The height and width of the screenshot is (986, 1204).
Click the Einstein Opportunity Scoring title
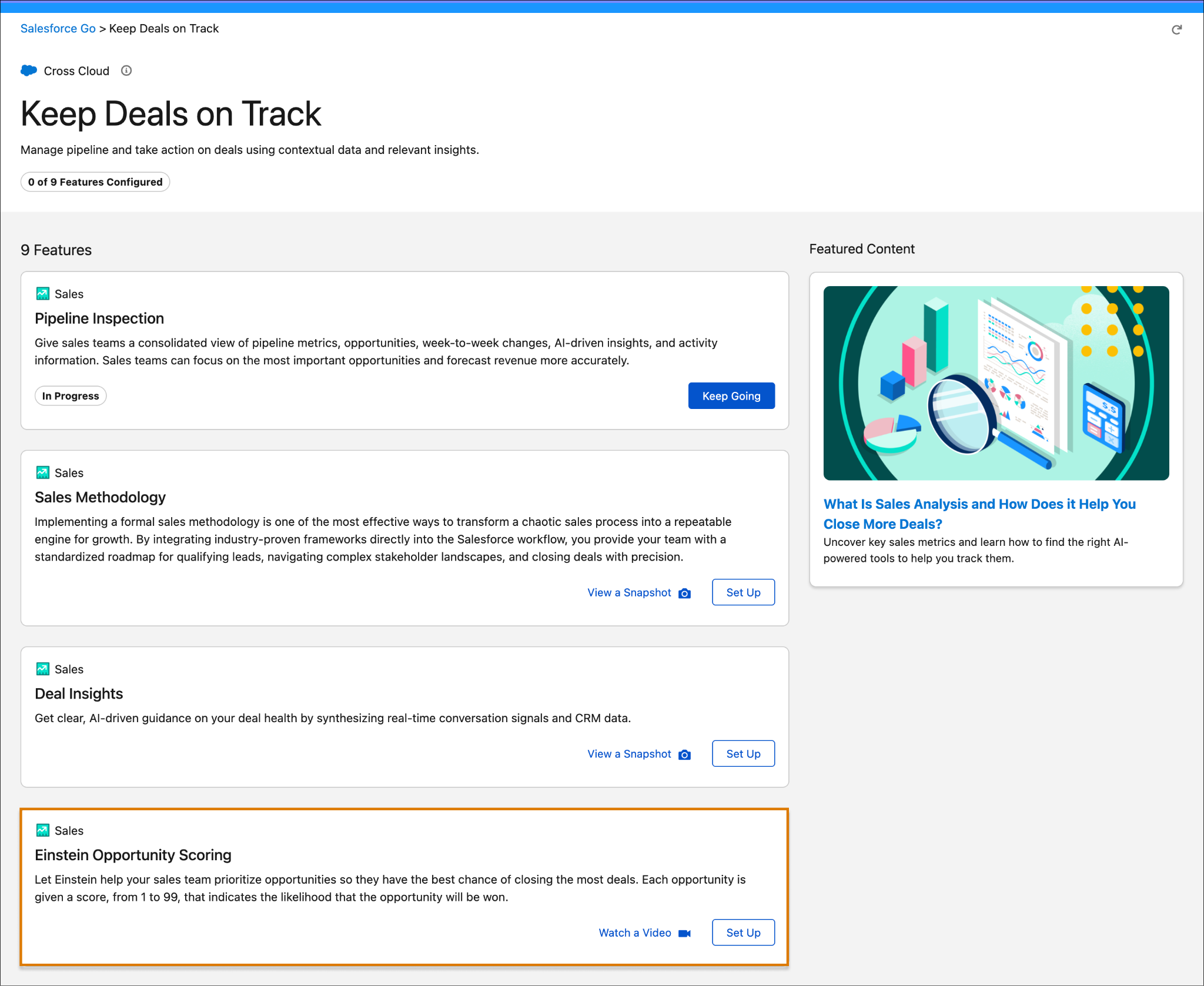tap(133, 854)
